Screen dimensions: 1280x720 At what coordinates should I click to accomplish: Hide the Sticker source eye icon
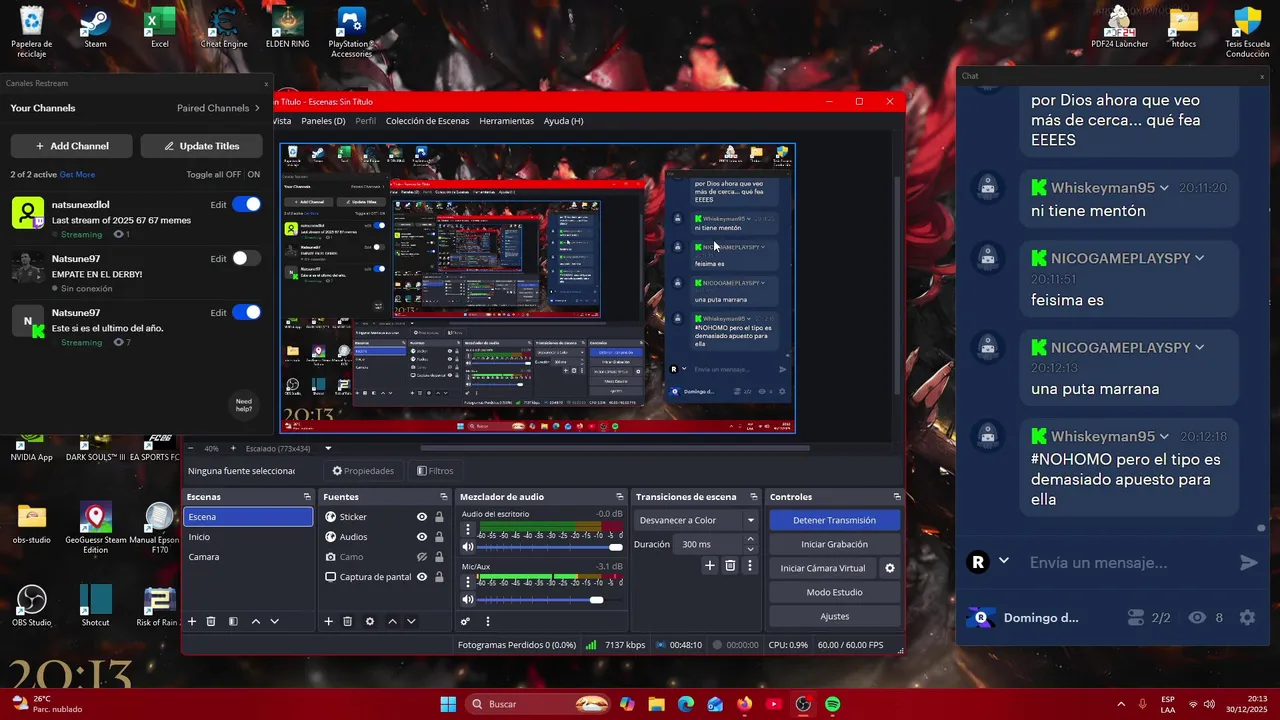click(x=422, y=517)
